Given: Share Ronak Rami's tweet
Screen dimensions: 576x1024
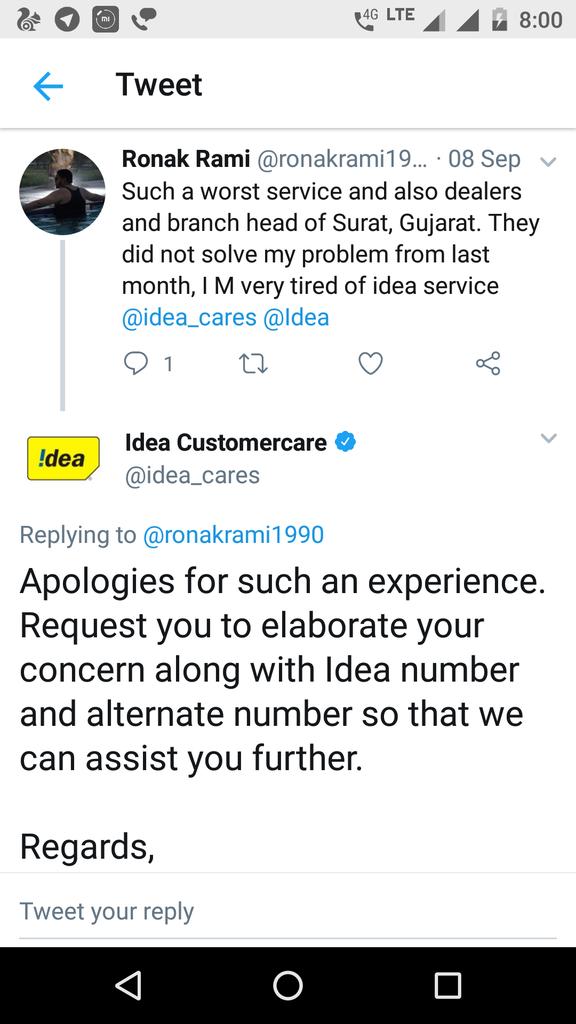Looking at the screenshot, I should click(x=488, y=363).
